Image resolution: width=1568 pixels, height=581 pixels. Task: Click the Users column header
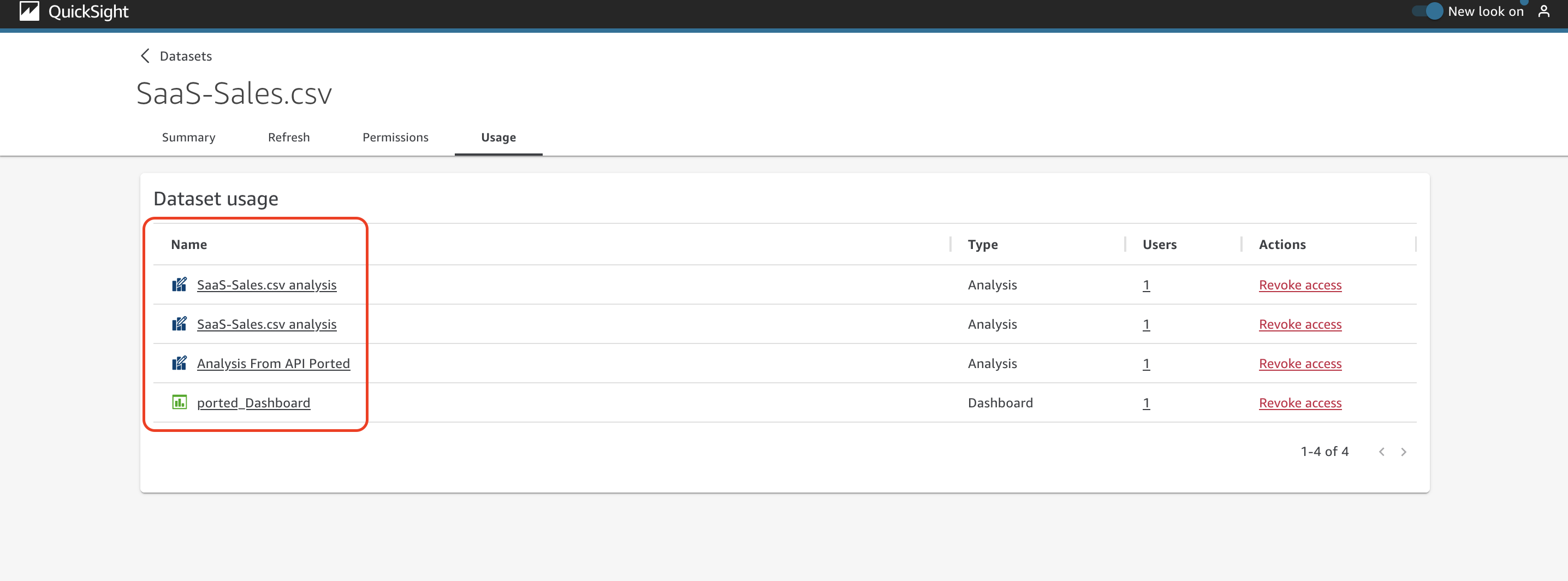1159,244
